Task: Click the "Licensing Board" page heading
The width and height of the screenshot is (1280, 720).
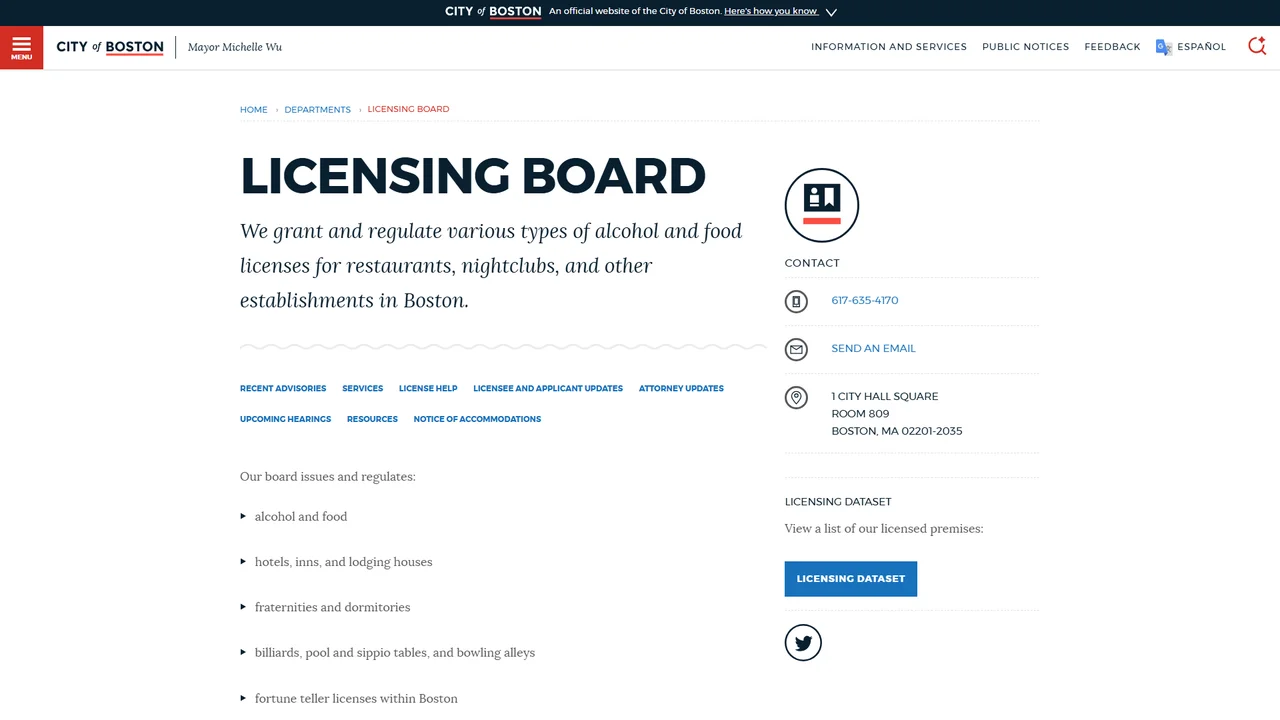Action: point(473,176)
